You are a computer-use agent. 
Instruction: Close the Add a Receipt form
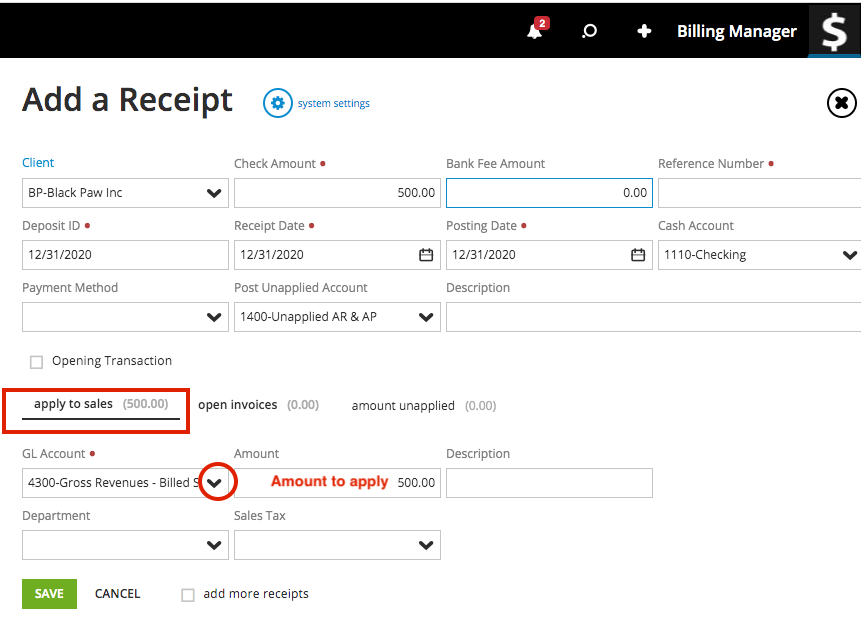point(841,103)
